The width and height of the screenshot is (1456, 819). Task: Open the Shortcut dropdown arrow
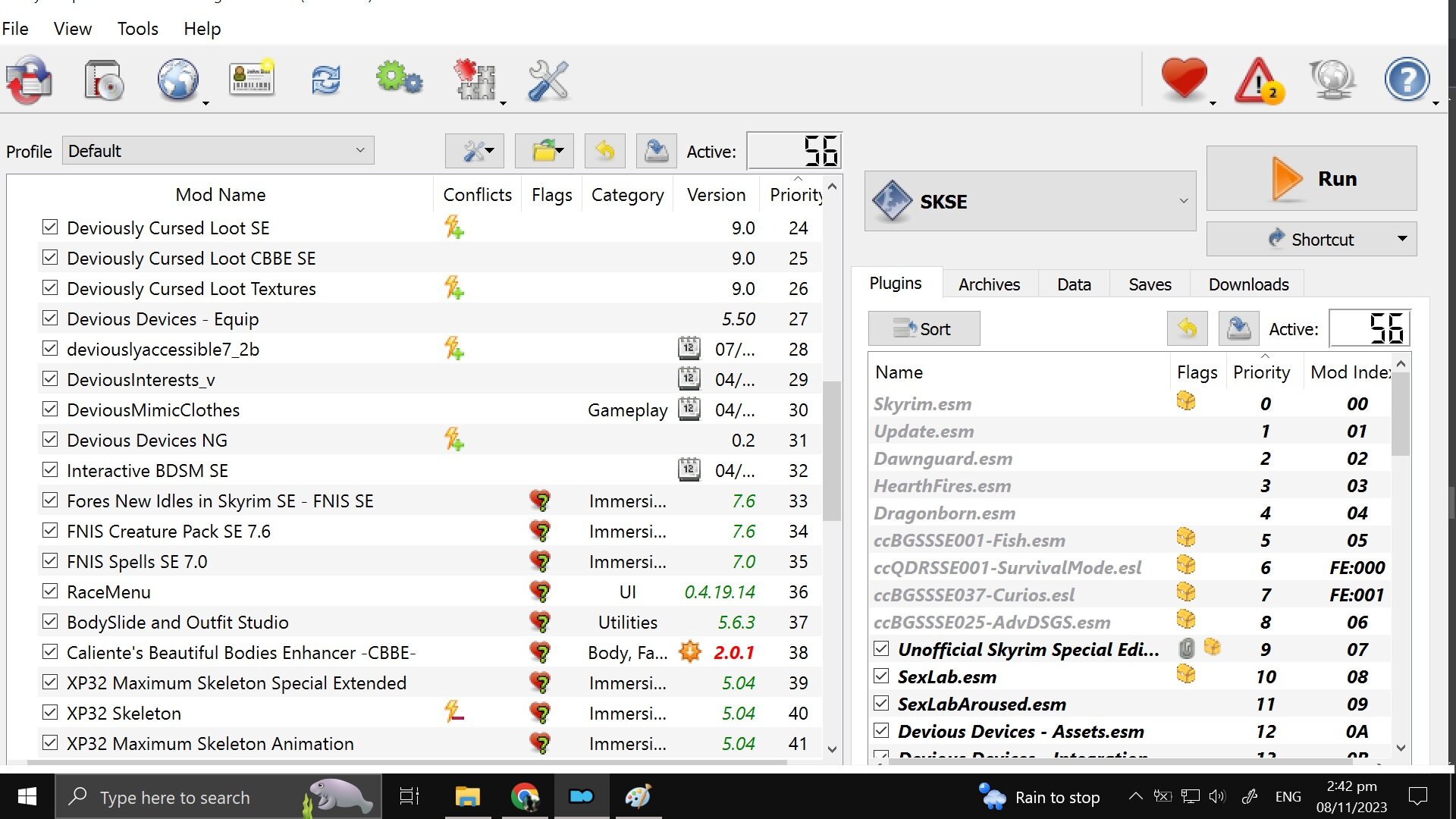pyautogui.click(x=1402, y=239)
